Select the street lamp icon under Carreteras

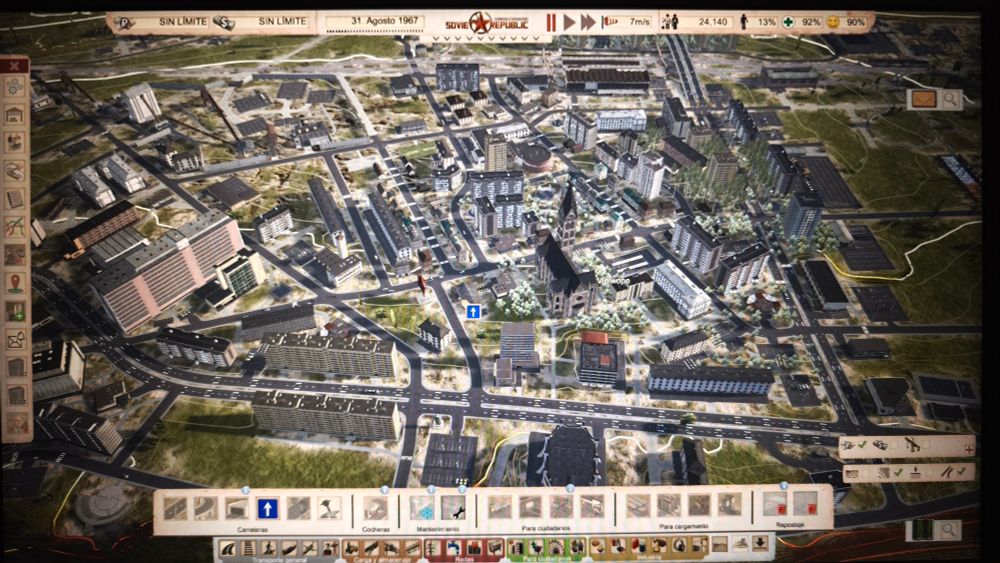click(x=330, y=509)
